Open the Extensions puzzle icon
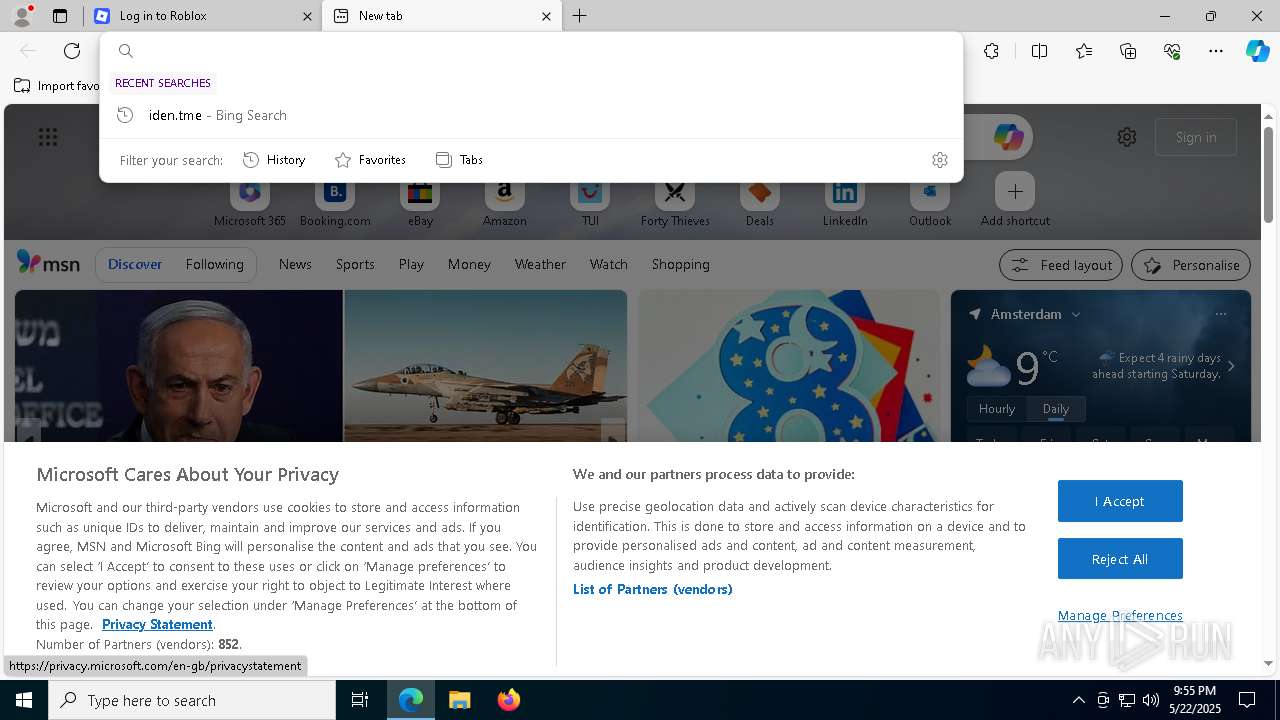Screen dimensions: 1280x720 [x=991, y=51]
